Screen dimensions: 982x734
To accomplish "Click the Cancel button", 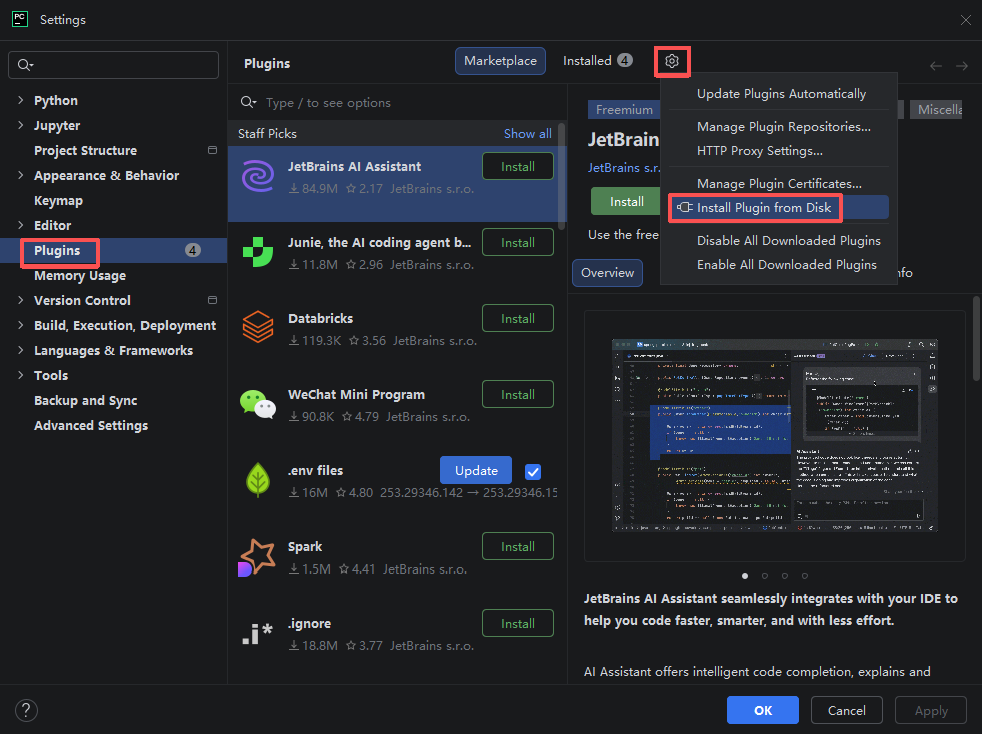I will click(847, 710).
